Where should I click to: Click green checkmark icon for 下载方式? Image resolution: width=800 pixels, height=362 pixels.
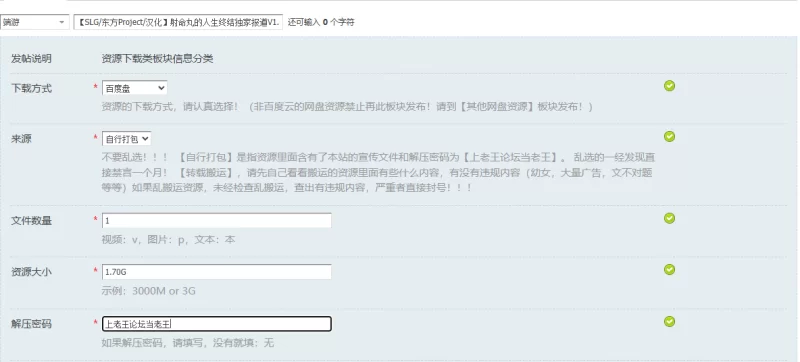[x=669, y=86]
